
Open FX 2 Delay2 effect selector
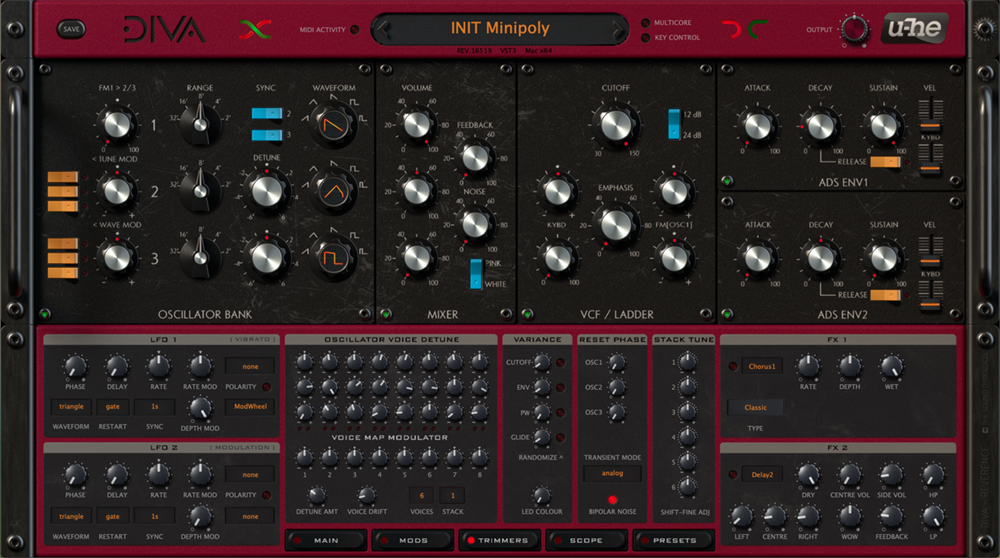(762, 474)
